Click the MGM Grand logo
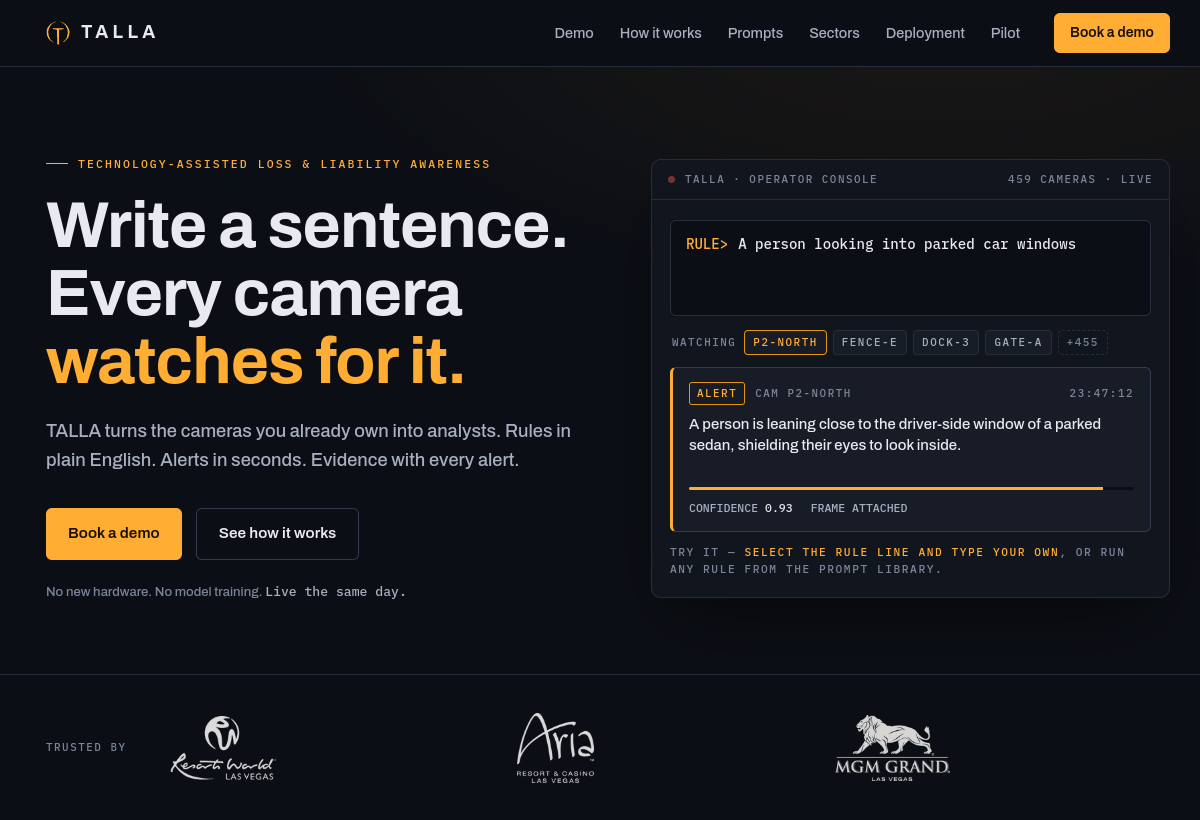This screenshot has height=820, width=1200. pyautogui.click(x=892, y=748)
